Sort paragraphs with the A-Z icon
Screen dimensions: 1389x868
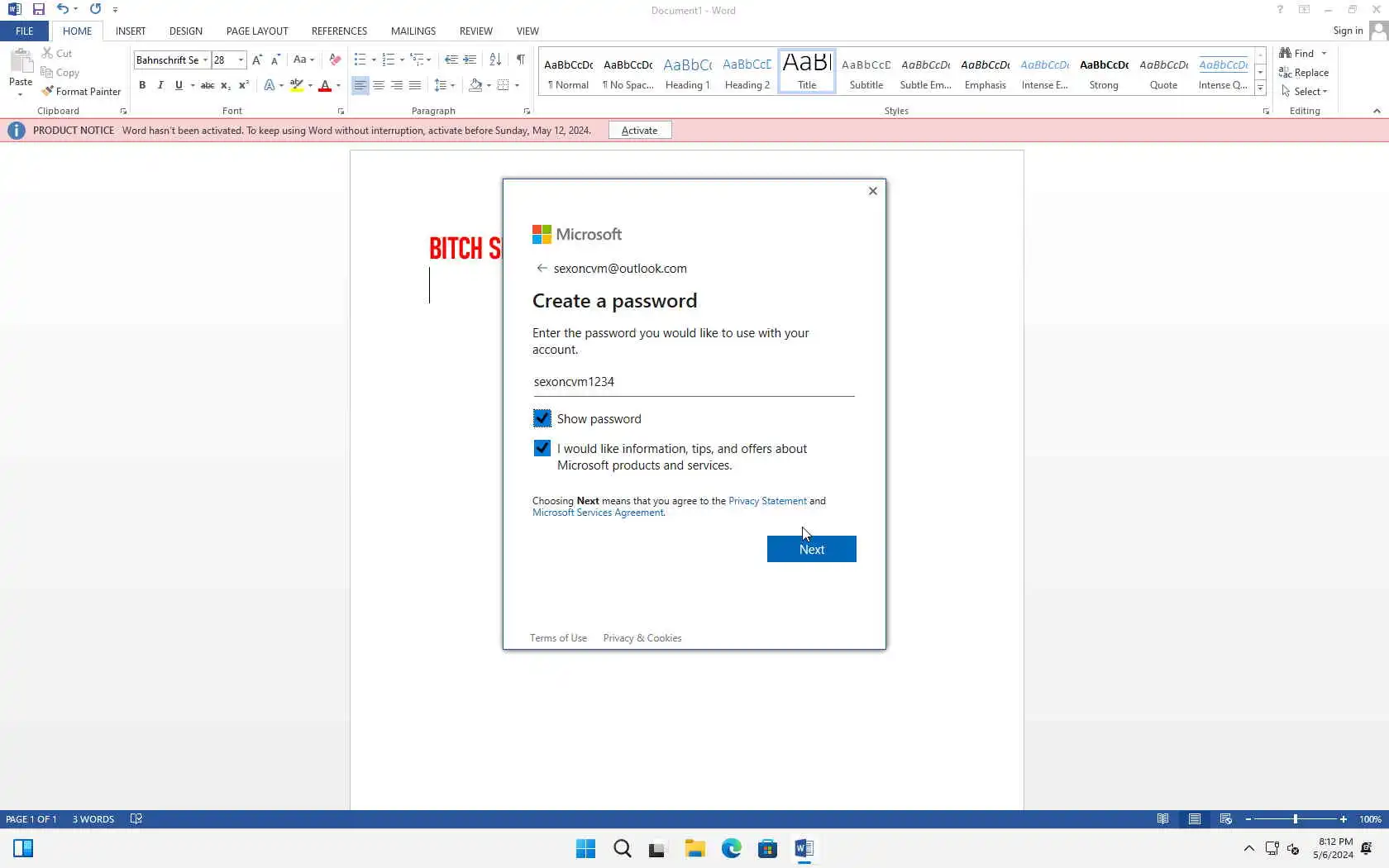[x=495, y=60]
